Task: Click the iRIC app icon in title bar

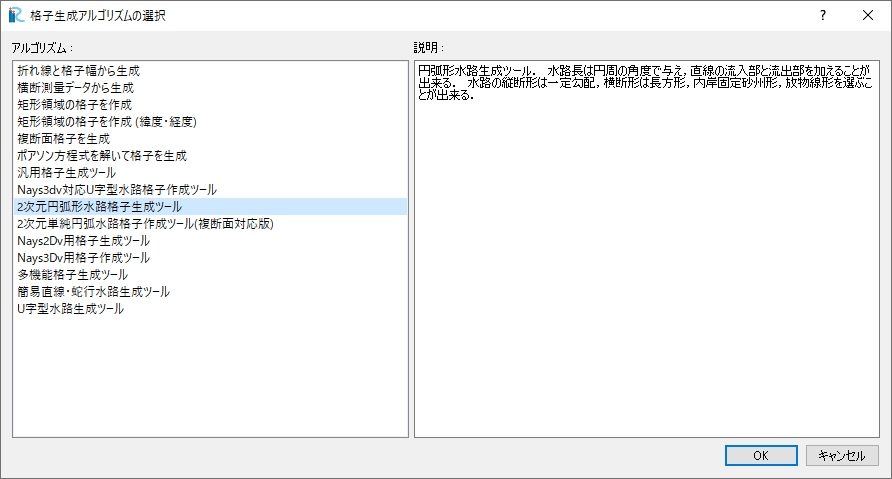Action: click(x=16, y=15)
